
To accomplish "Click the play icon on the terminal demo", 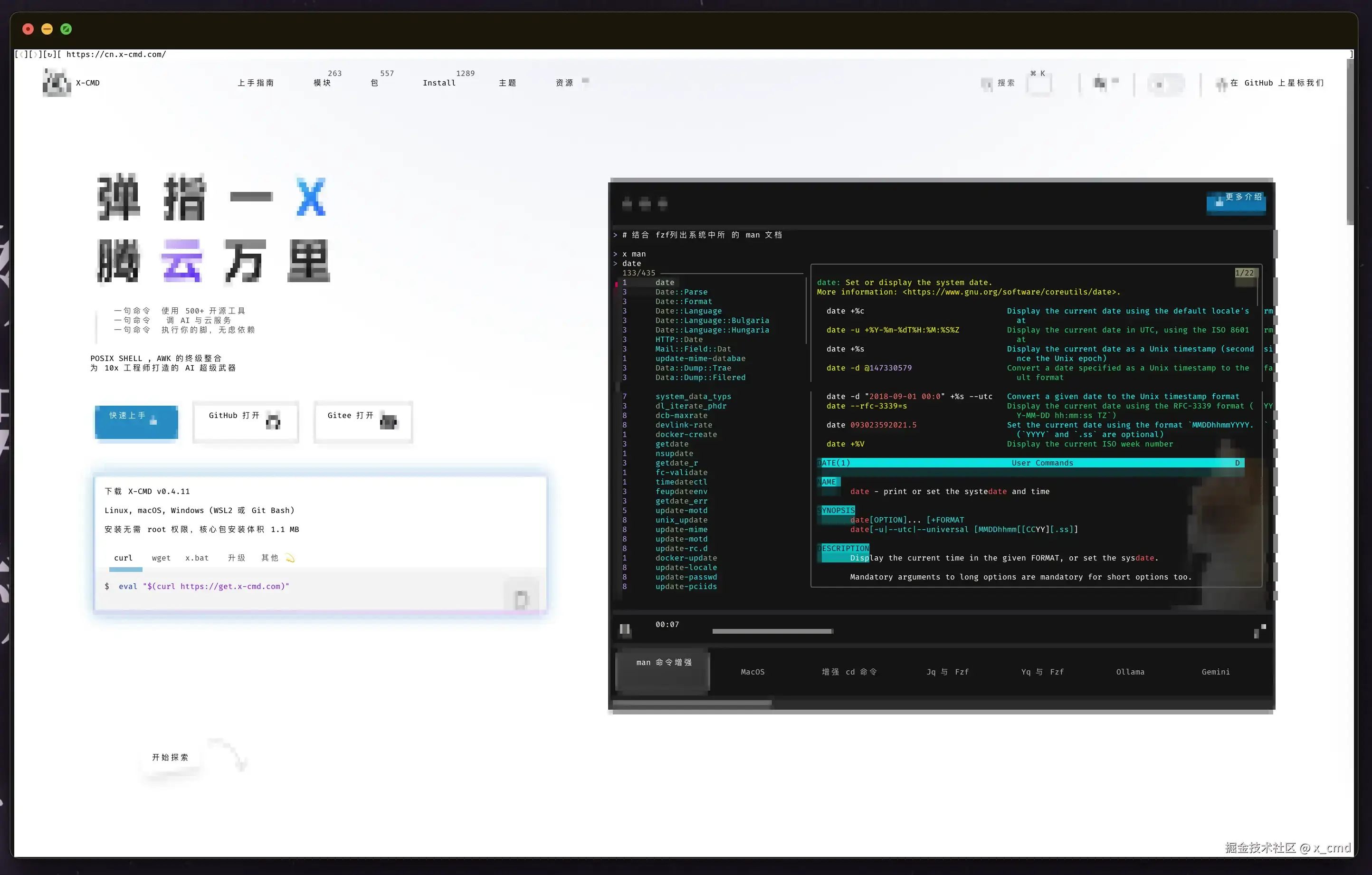I will coord(624,629).
